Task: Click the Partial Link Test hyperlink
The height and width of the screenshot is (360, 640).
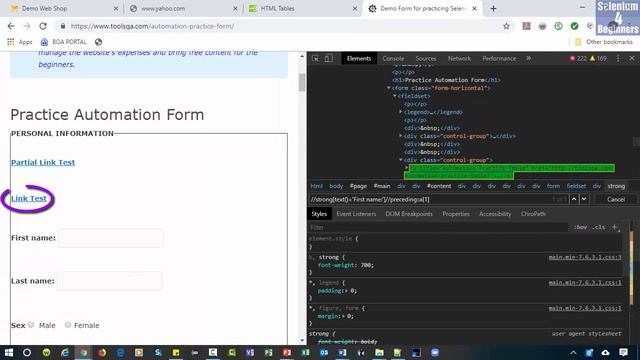Action: click(x=43, y=162)
